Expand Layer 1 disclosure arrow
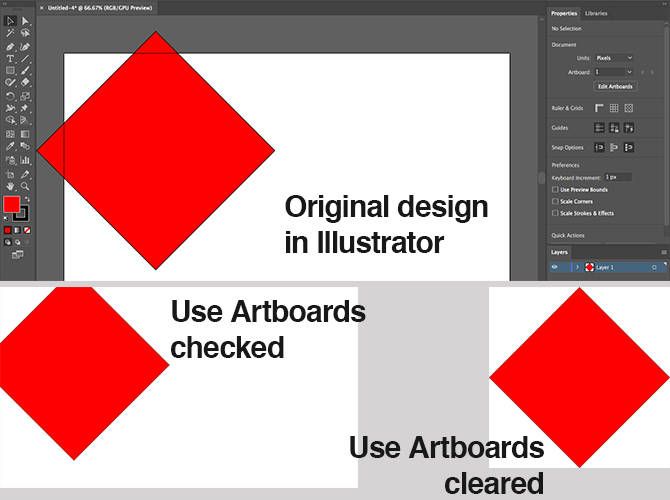The width and height of the screenshot is (670, 500). 577,267
